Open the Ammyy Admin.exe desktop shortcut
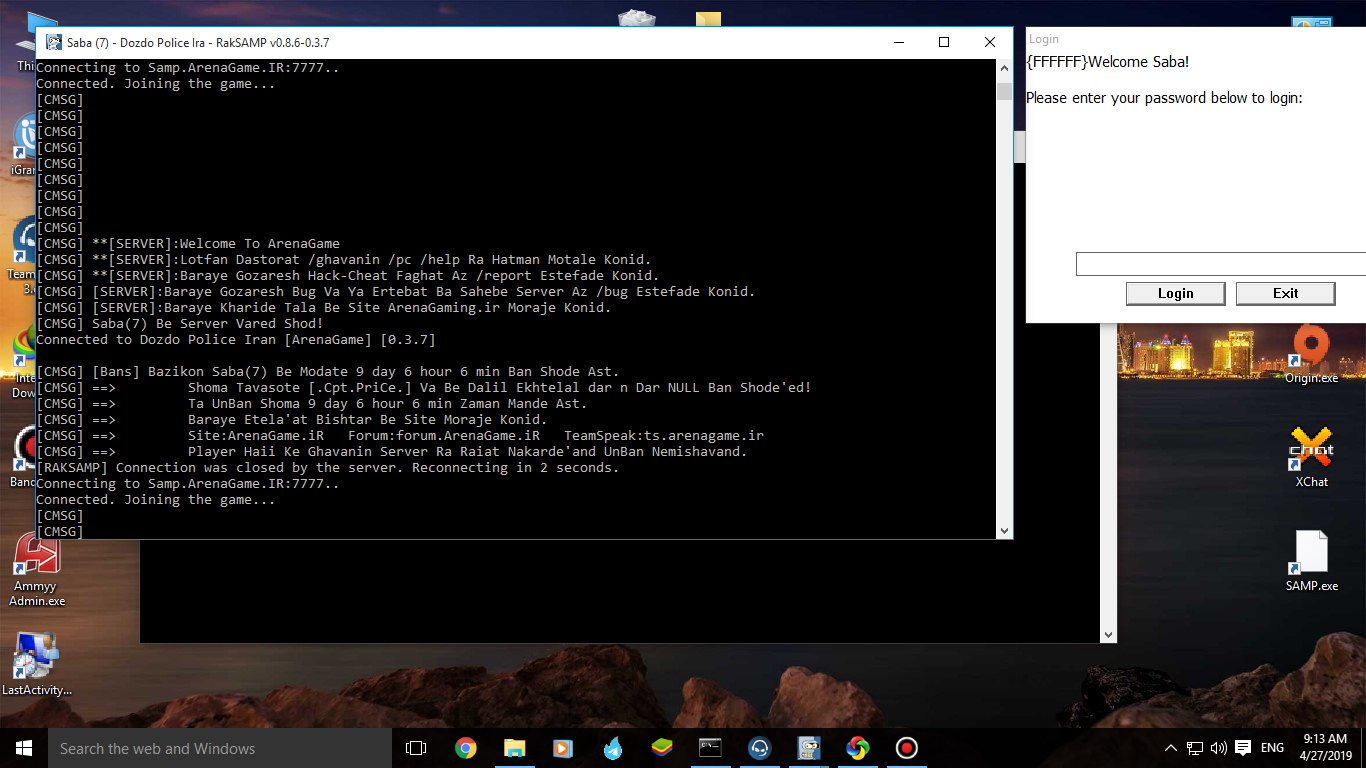The height and width of the screenshot is (768, 1366). [x=37, y=570]
